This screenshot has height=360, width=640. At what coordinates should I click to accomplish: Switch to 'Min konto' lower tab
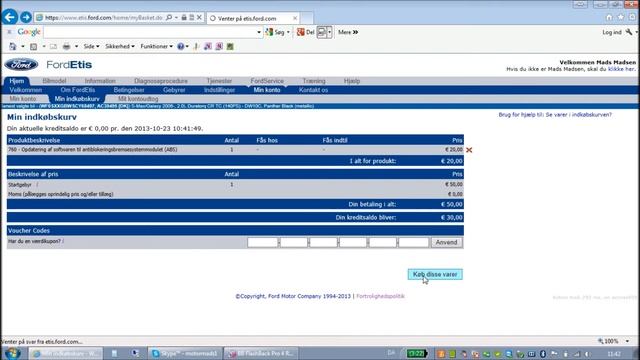click(23, 99)
